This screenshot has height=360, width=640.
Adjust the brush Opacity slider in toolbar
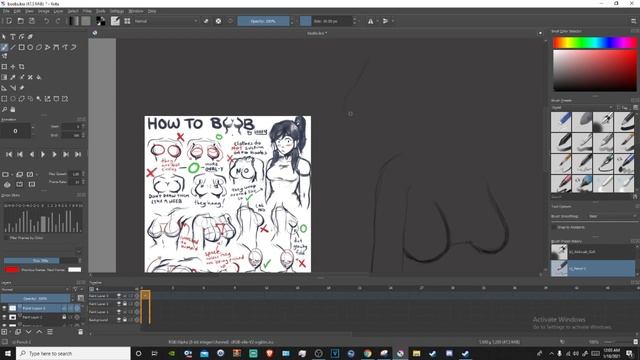[x=263, y=21]
